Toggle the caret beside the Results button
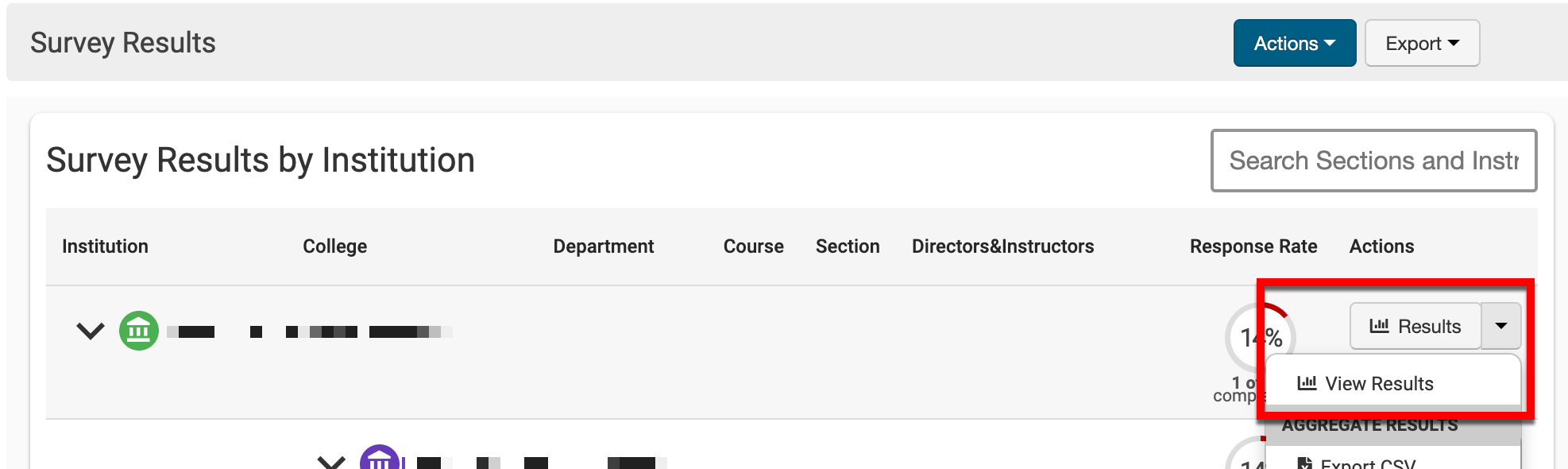 pyautogui.click(x=1500, y=326)
